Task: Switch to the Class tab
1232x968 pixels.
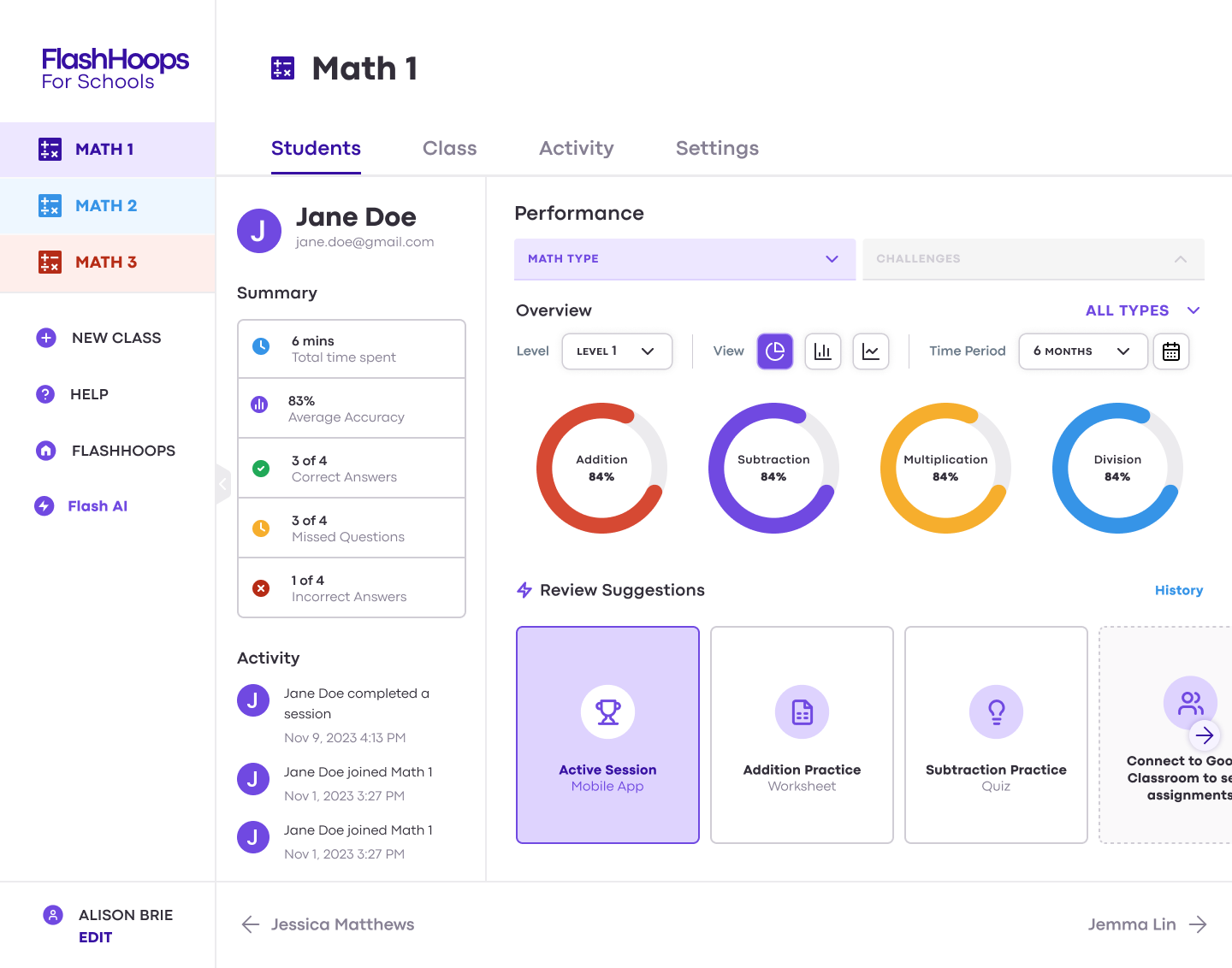Action: tap(449, 149)
